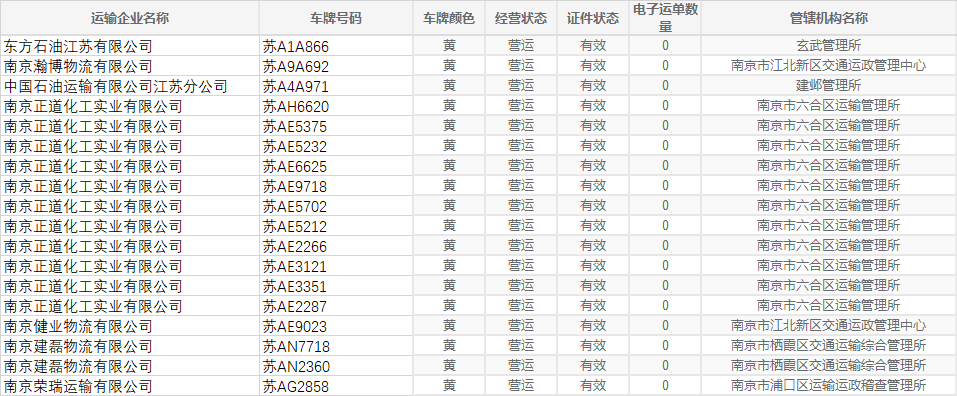The width and height of the screenshot is (957, 396).
Task: Click 有效 status in 苏AG2858 row
Action: pos(593,386)
